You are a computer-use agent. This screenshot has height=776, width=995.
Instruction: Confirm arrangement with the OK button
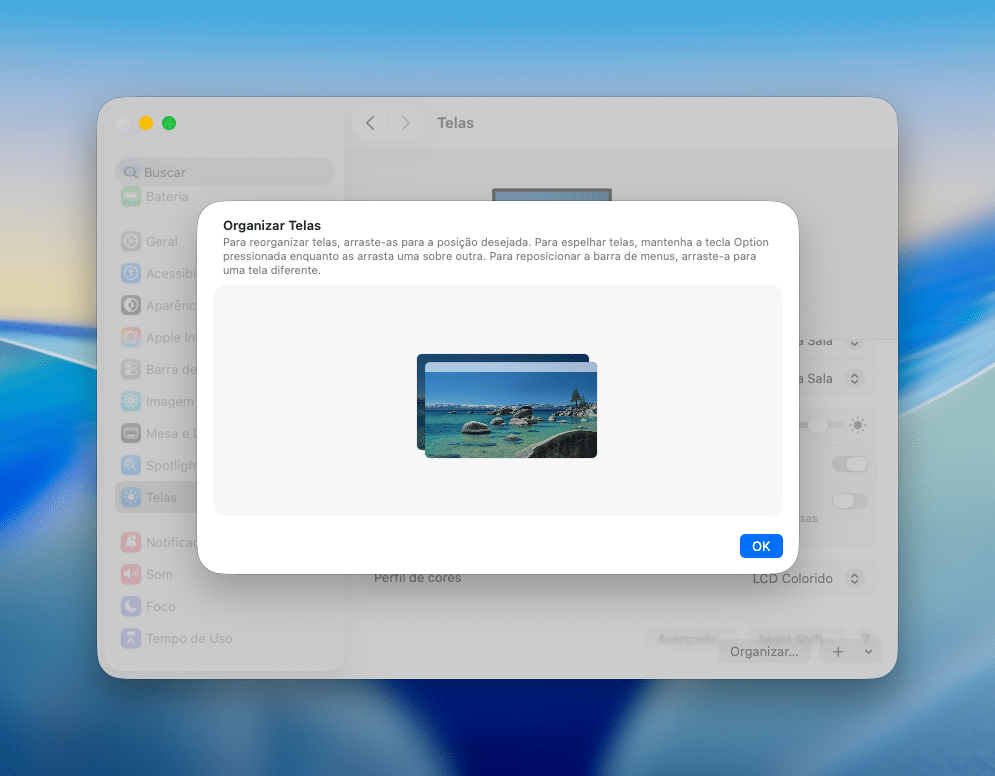761,546
